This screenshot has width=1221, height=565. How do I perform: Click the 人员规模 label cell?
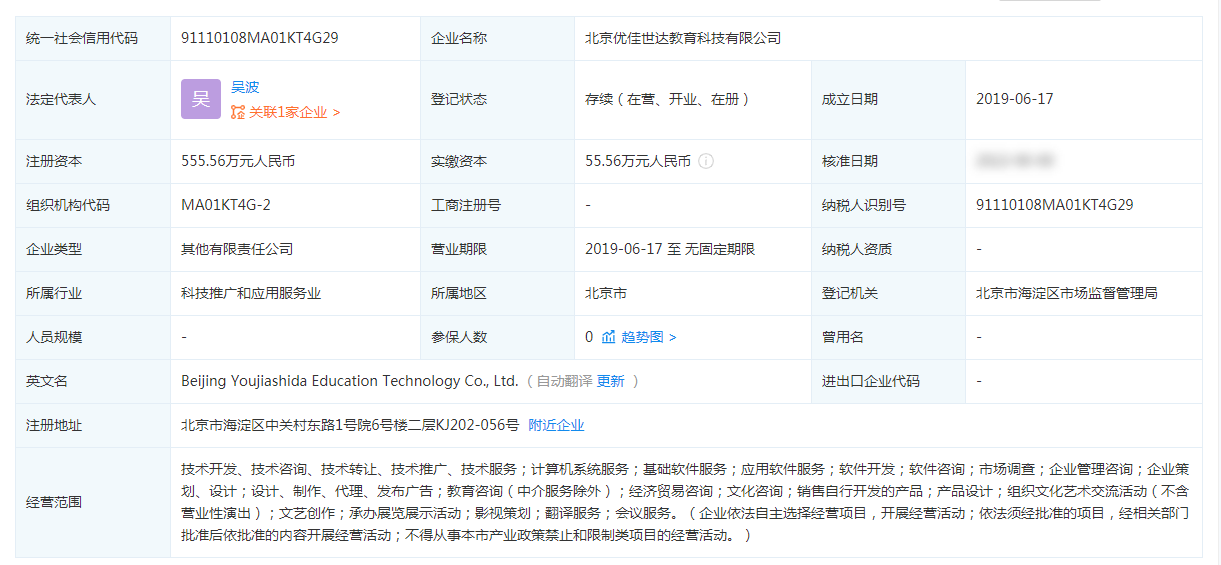point(93,337)
